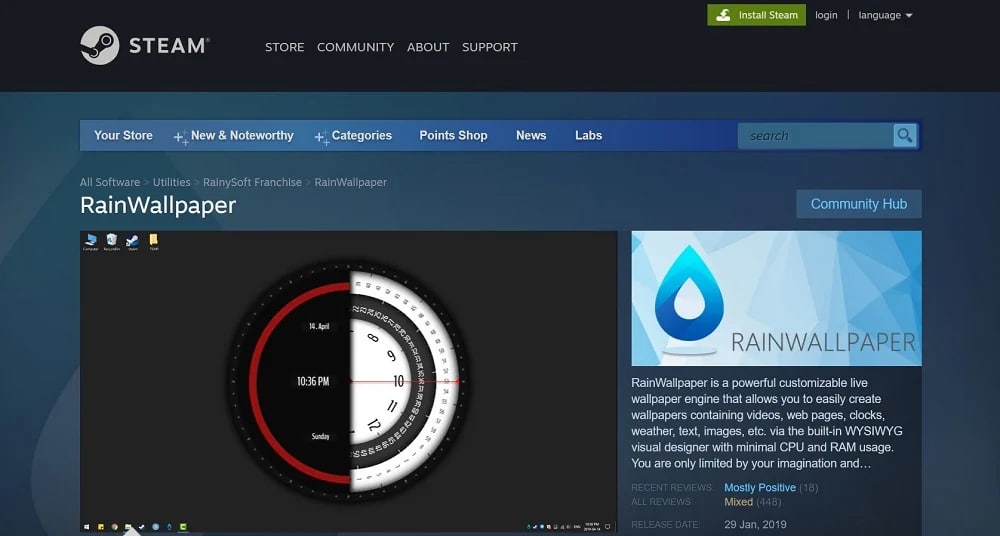The height and width of the screenshot is (536, 1000).
Task: Click the RainWallpaper description paragraph
Action: [767, 423]
